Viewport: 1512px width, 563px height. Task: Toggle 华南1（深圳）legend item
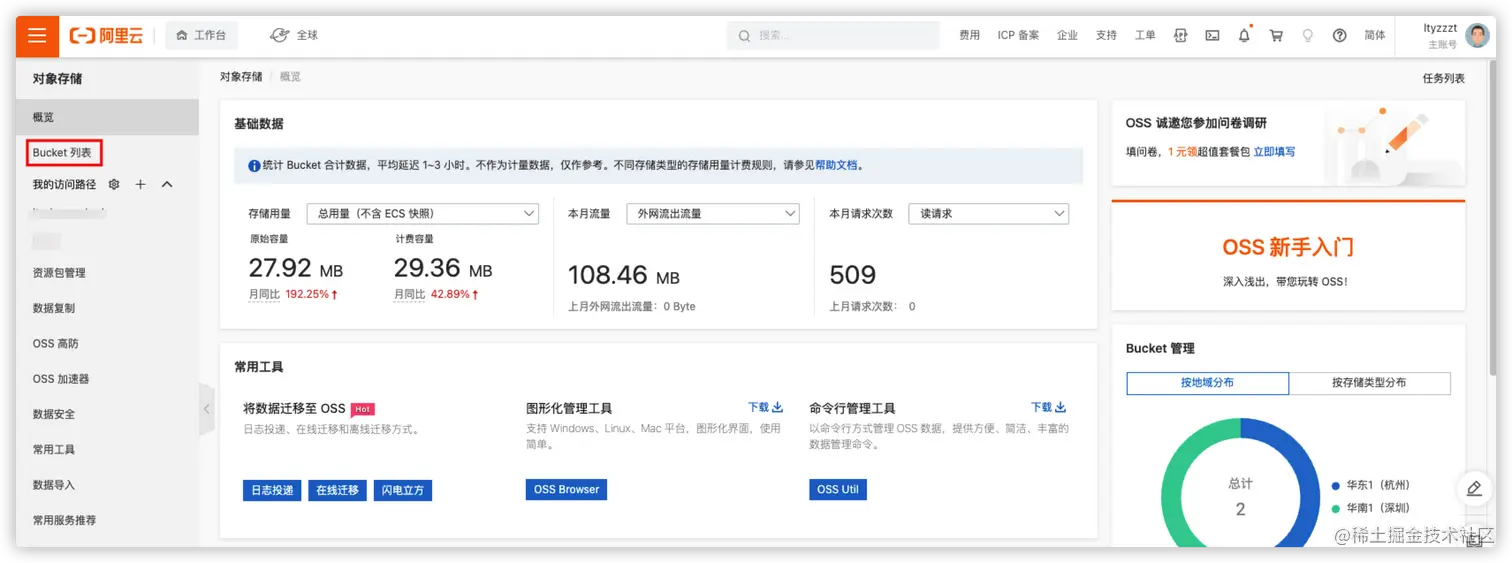1370,508
